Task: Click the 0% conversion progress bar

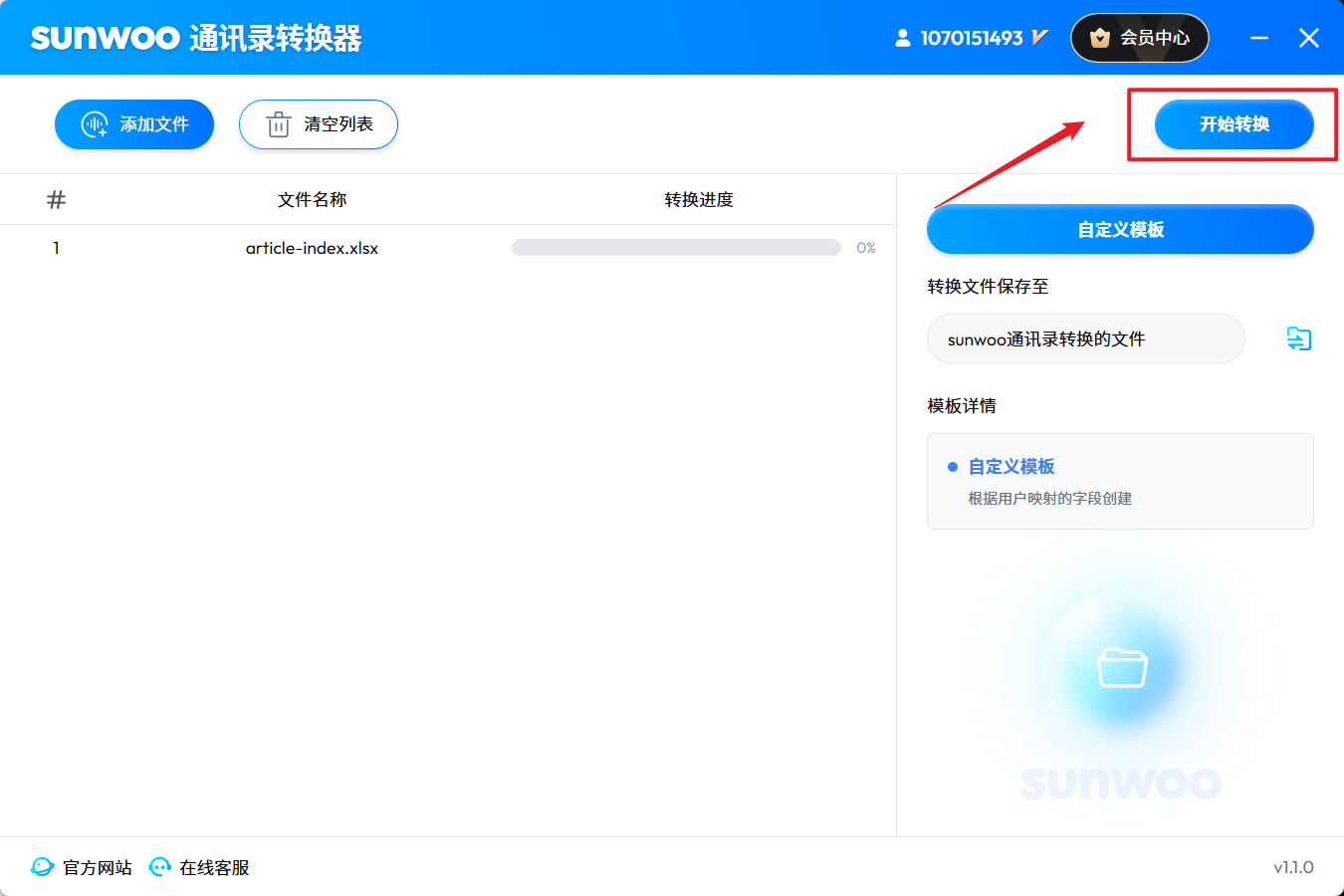Action: tap(676, 248)
